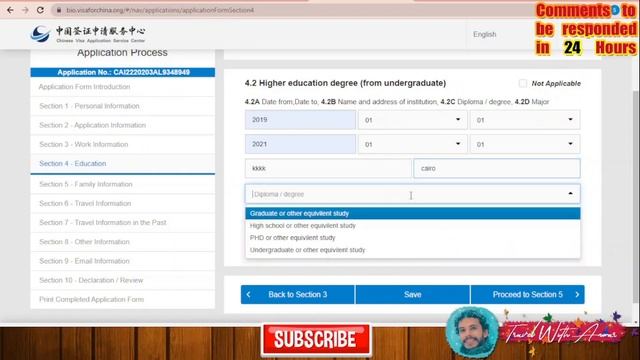Collapse the Diploma / degree dropdown
The height and width of the screenshot is (360, 640).
pos(570,193)
